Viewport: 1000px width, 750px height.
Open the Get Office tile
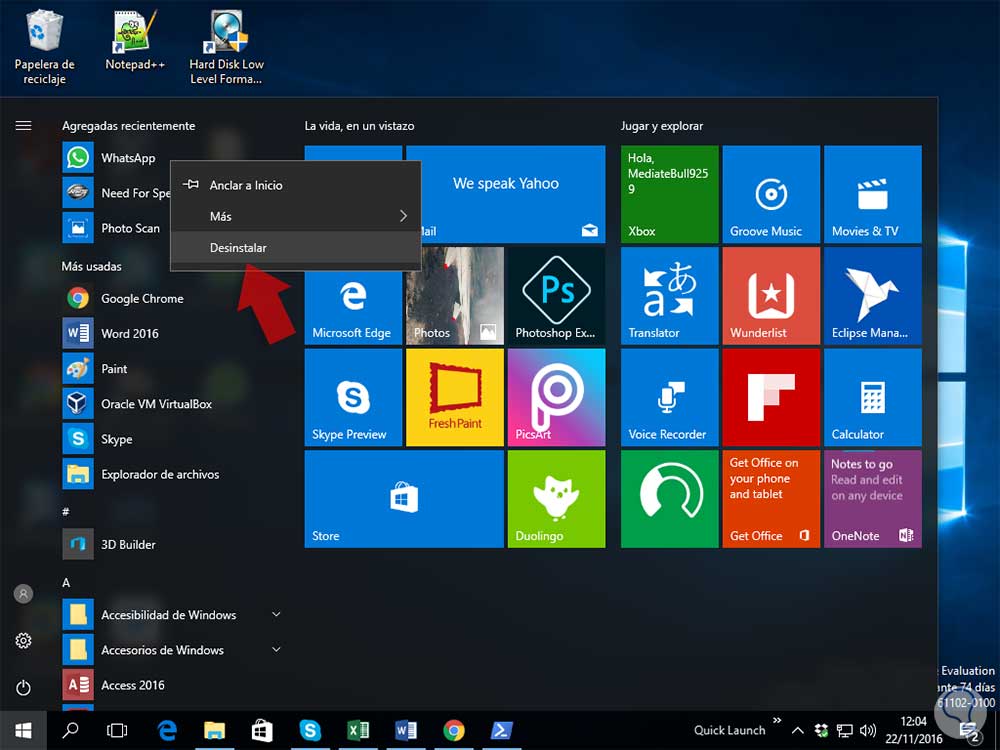click(771, 499)
